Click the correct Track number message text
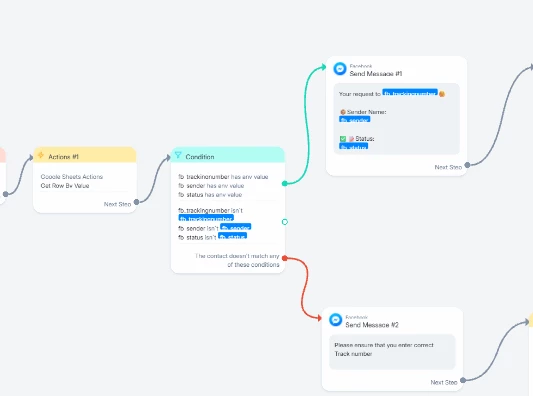 pyautogui.click(x=384, y=349)
